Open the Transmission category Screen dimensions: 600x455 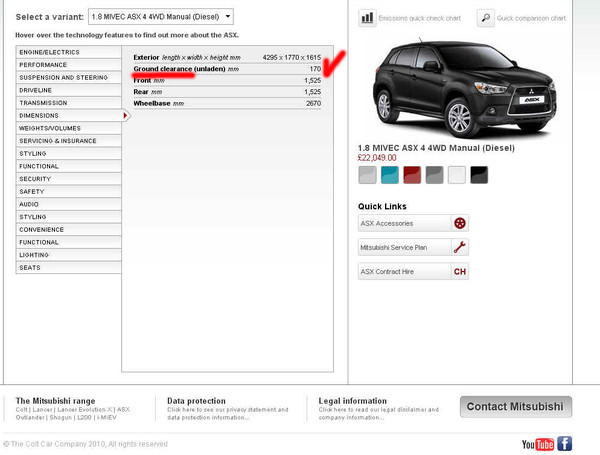[x=68, y=103]
